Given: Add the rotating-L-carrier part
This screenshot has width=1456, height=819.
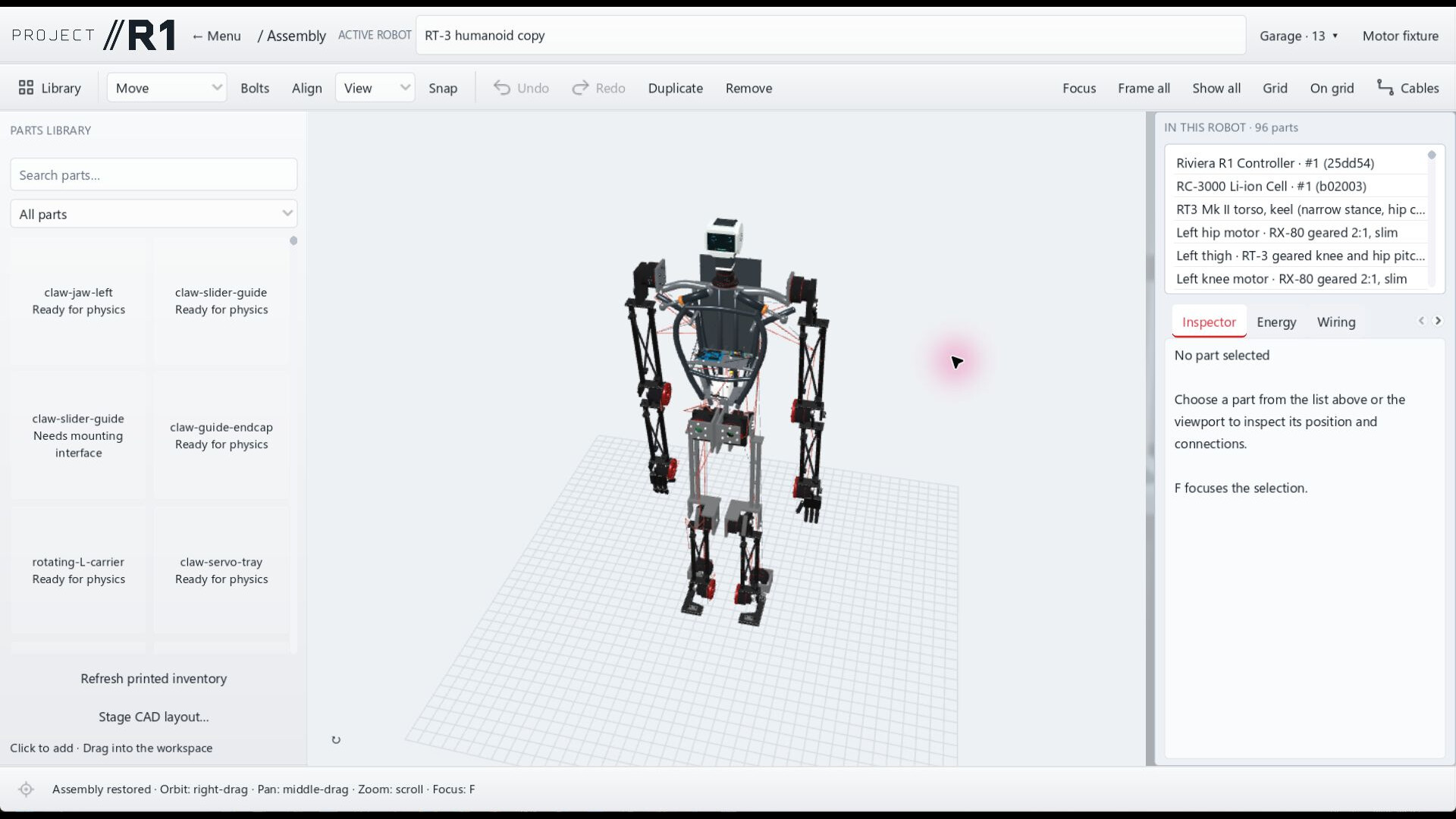Looking at the screenshot, I should (x=79, y=570).
